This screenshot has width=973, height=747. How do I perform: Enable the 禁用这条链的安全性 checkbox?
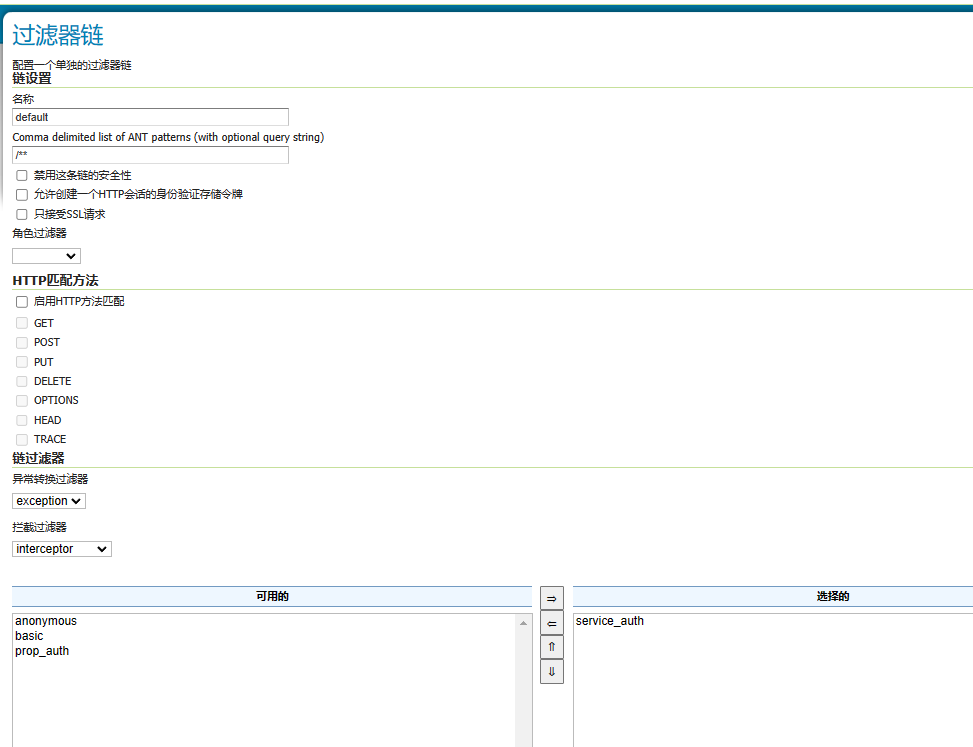pos(22,175)
